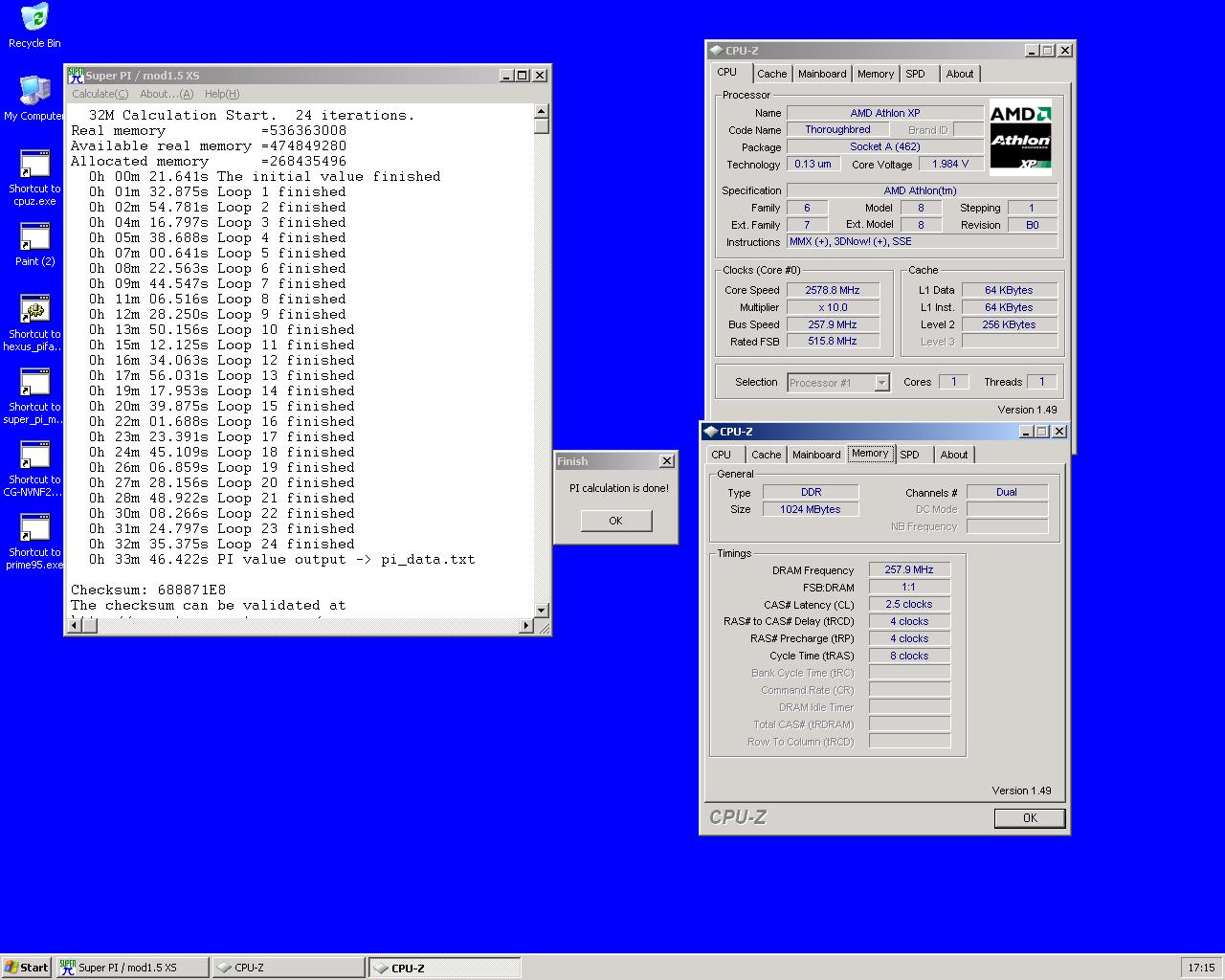Click the CAS# Latency 2.5 clocks field

909,604
